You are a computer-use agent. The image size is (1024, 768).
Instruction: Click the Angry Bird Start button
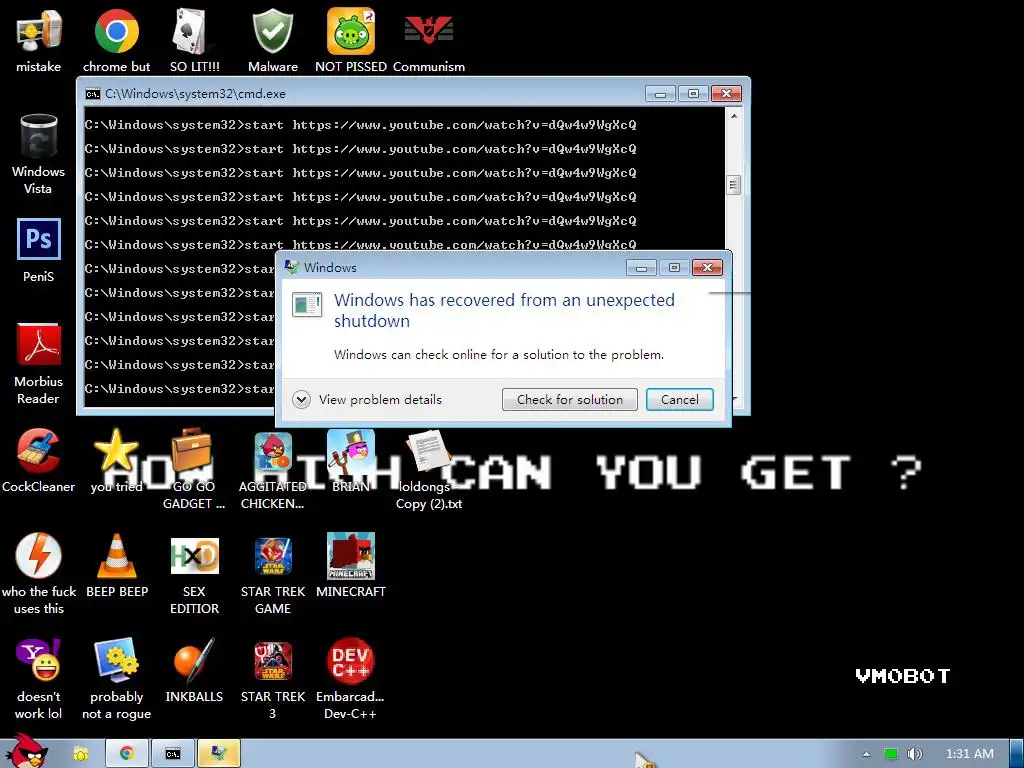(x=26, y=751)
